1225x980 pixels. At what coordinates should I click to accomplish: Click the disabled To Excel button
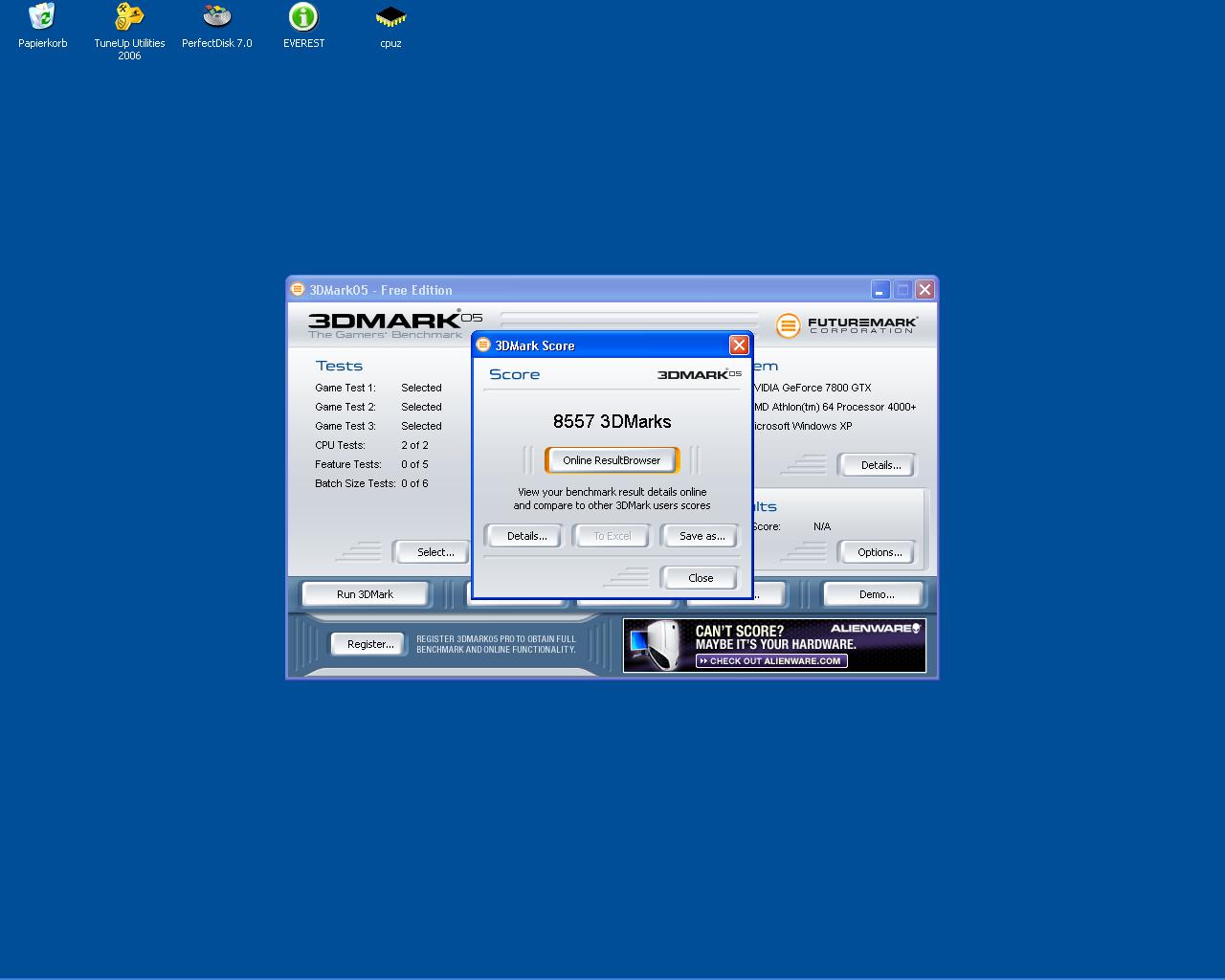pos(612,536)
